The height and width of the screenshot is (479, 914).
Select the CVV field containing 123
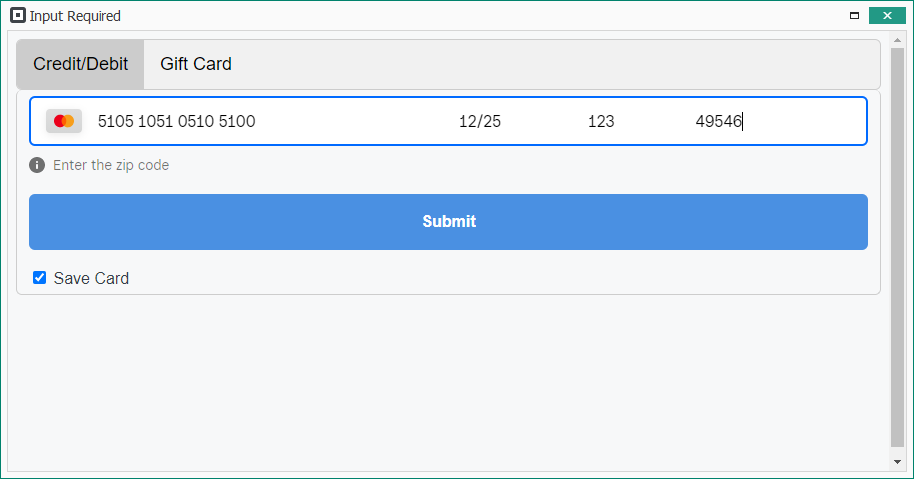601,122
